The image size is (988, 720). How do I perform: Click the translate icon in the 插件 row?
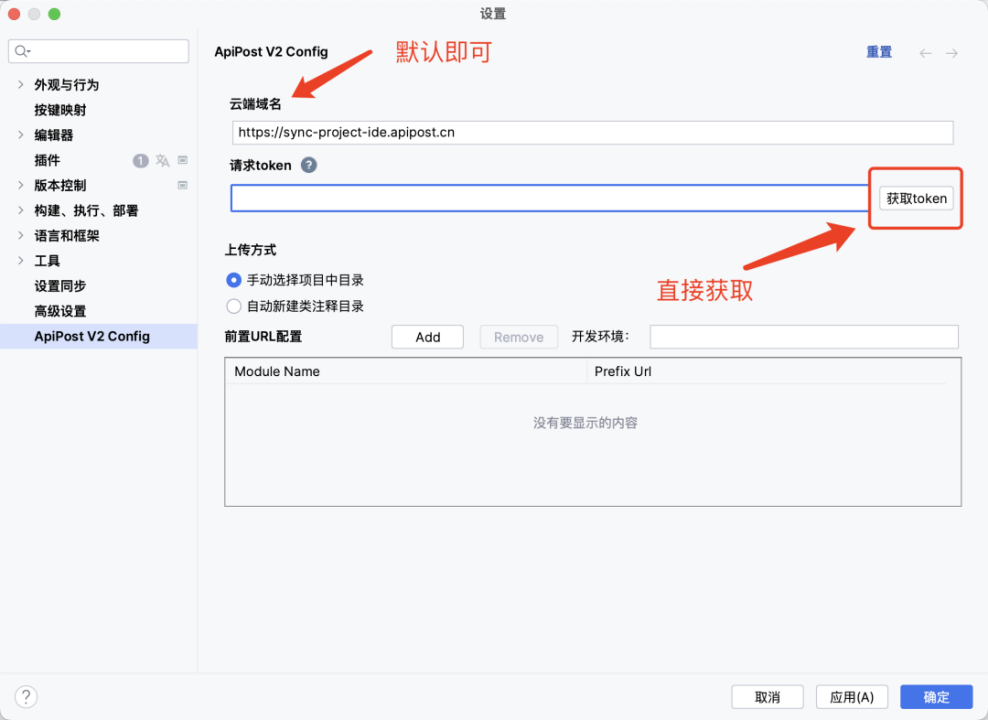(163, 161)
